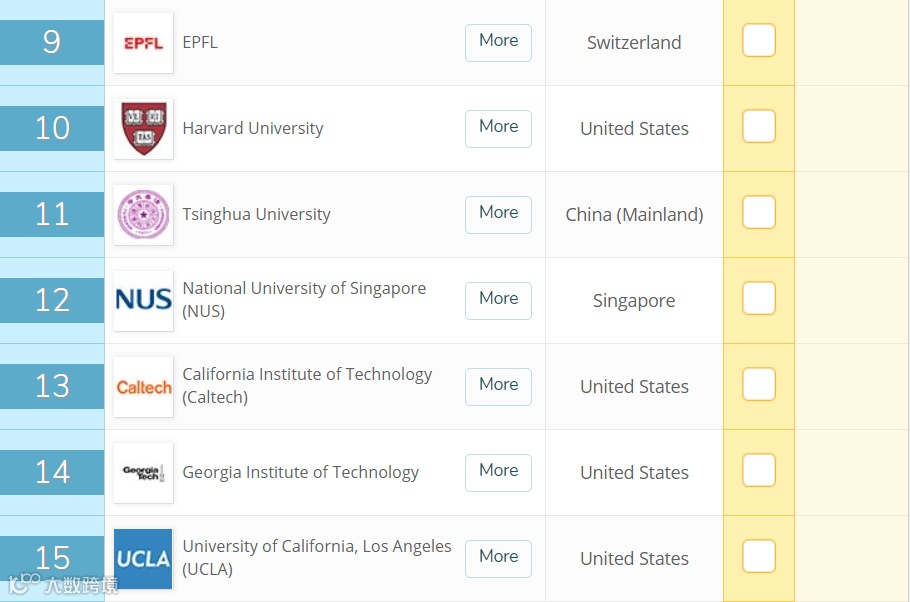This screenshot has width=910, height=602.
Task: Click the blue UCLA logo
Action: pyautogui.click(x=143, y=558)
